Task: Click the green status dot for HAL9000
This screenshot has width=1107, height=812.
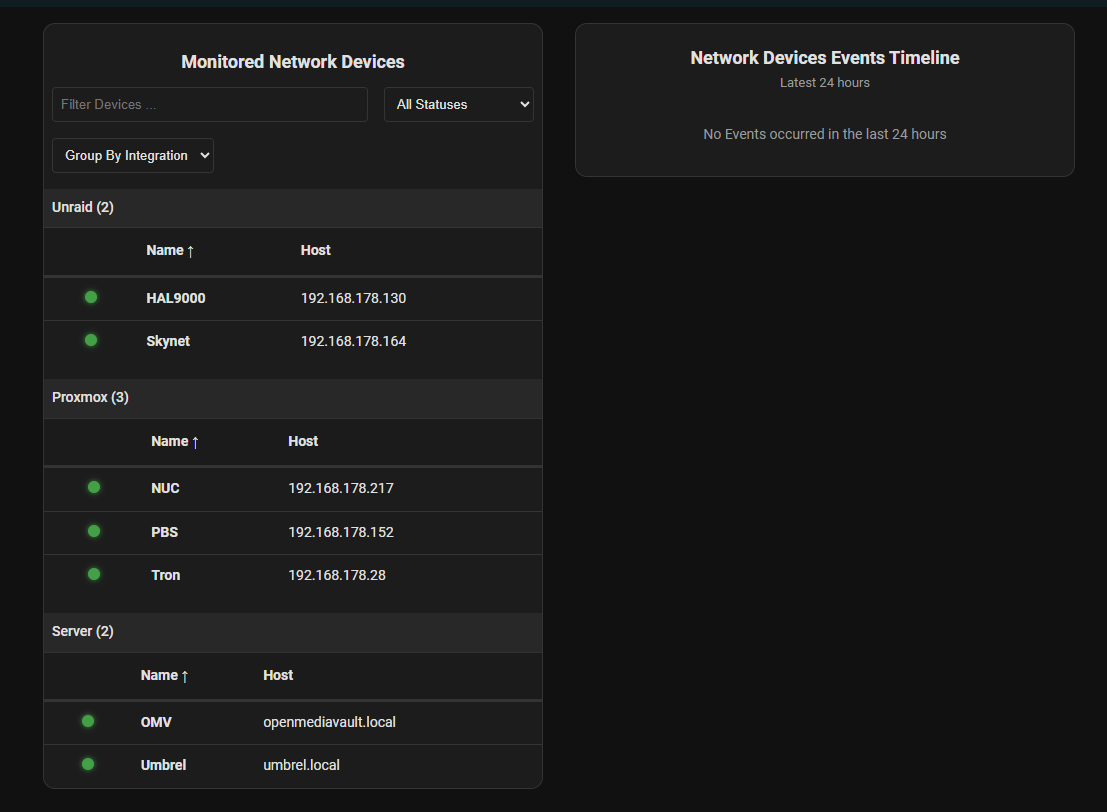Action: [91, 297]
